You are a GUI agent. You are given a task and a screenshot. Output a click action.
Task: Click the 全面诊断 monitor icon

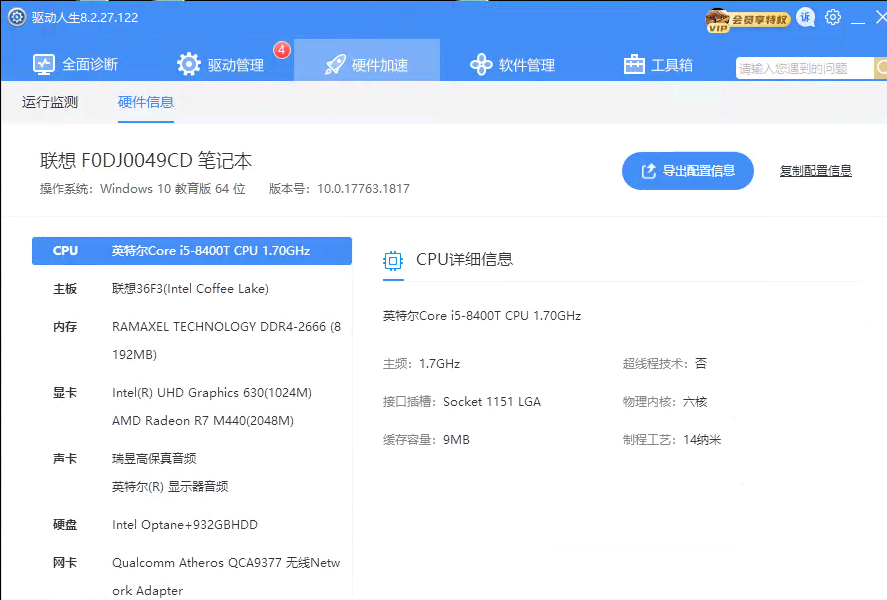44,65
